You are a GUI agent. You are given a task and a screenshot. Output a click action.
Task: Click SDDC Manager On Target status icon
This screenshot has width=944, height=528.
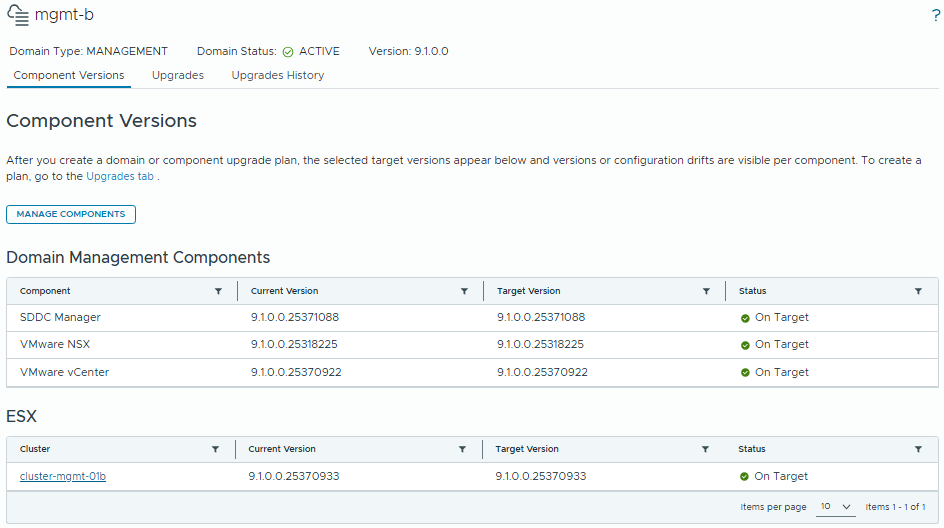[x=745, y=318]
